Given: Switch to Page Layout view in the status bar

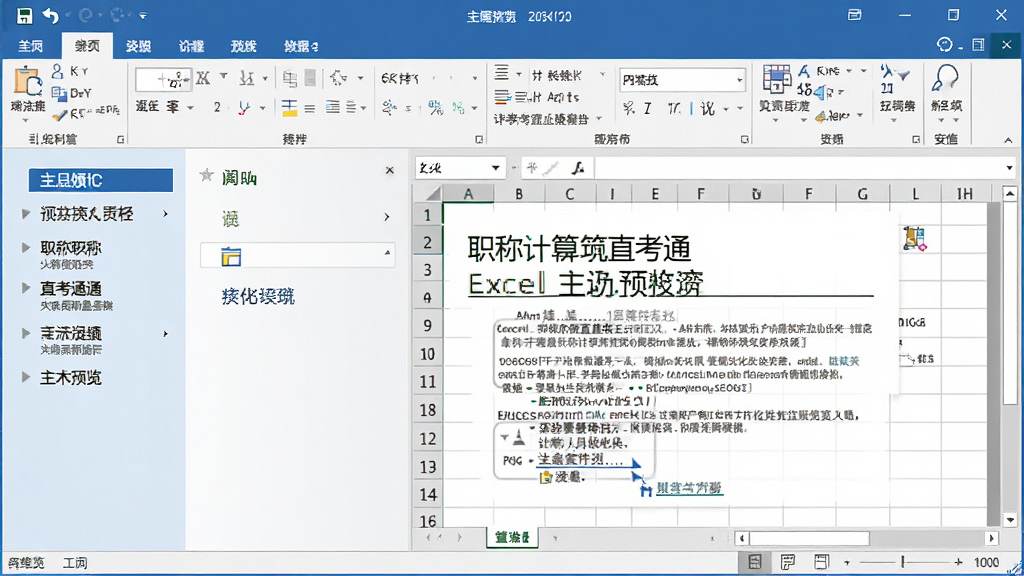Looking at the screenshot, I should (x=788, y=562).
